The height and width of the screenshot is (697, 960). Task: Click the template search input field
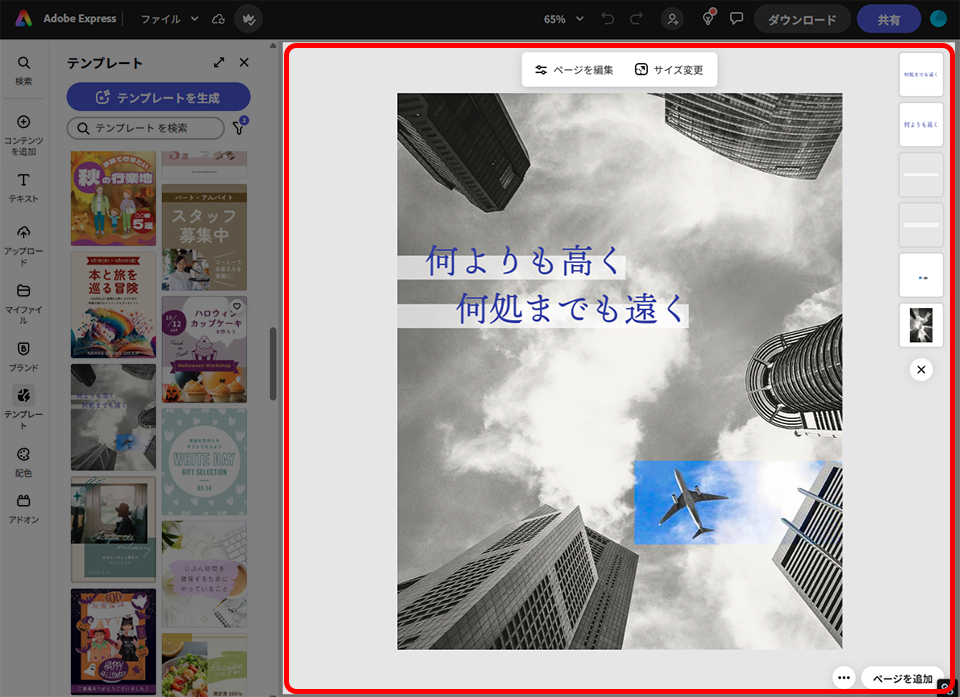click(150, 128)
